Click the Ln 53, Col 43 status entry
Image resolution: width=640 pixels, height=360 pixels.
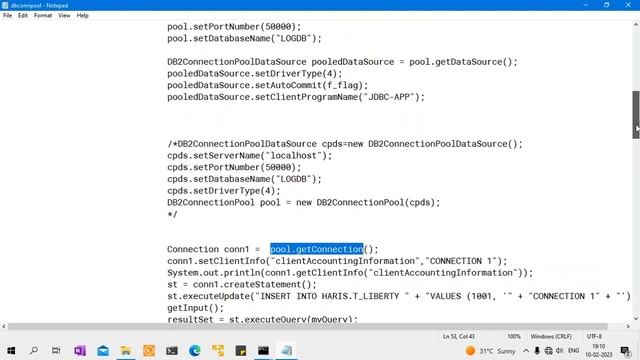458,337
